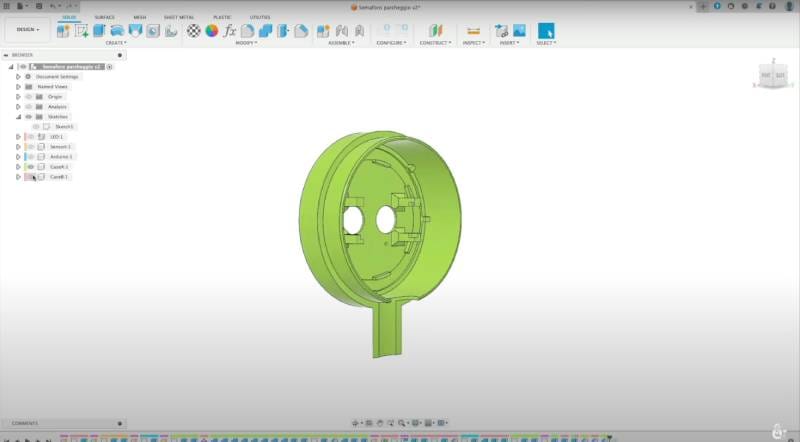Expand Named Views node
Viewport: 800px width, 442px height.
pos(18,87)
